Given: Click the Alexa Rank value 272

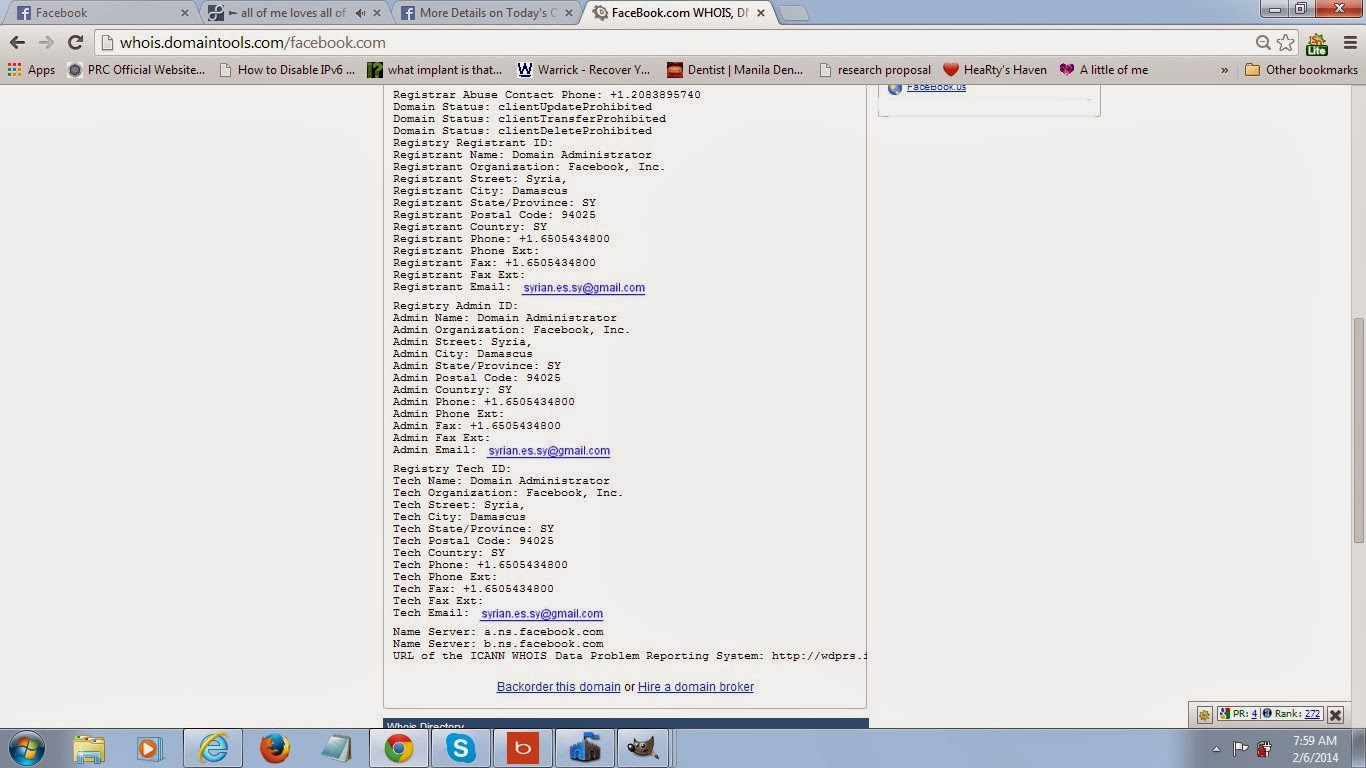Looking at the screenshot, I should coord(1312,714).
